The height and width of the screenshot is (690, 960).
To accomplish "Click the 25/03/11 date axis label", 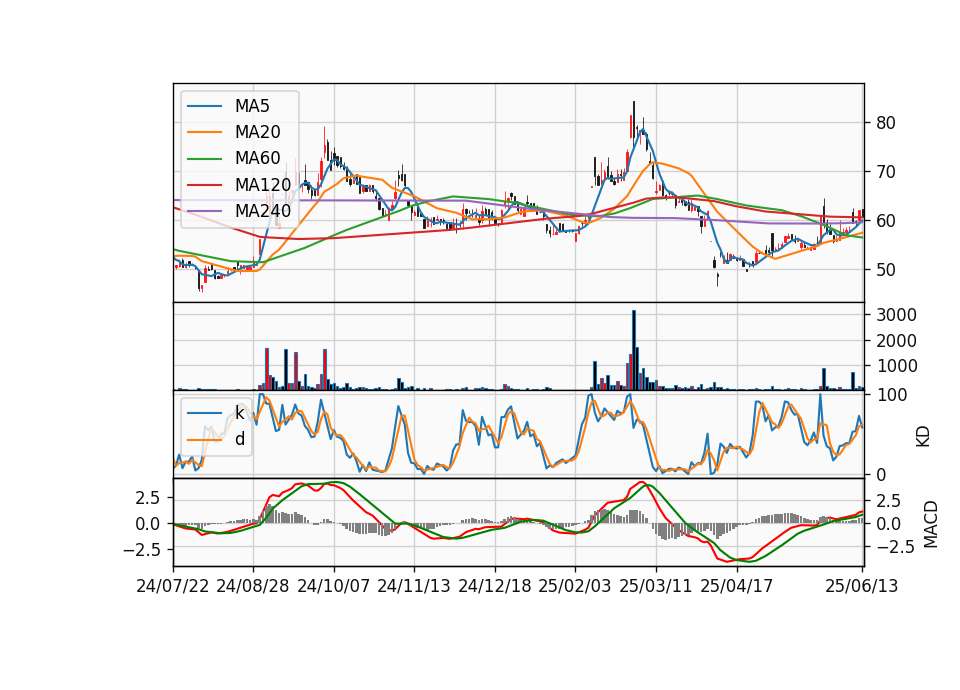I will coord(656,586).
